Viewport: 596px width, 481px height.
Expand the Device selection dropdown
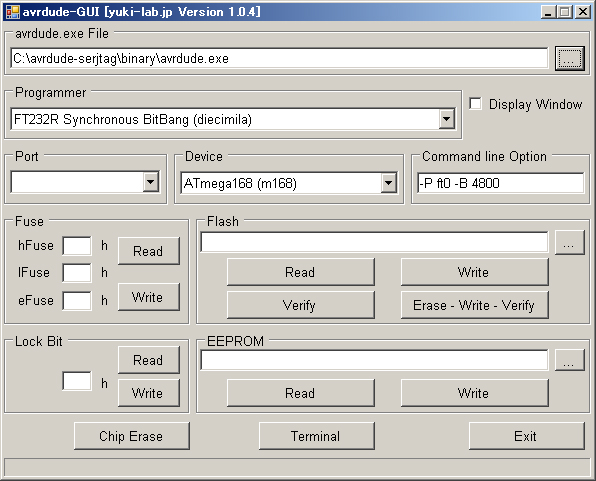click(x=388, y=183)
